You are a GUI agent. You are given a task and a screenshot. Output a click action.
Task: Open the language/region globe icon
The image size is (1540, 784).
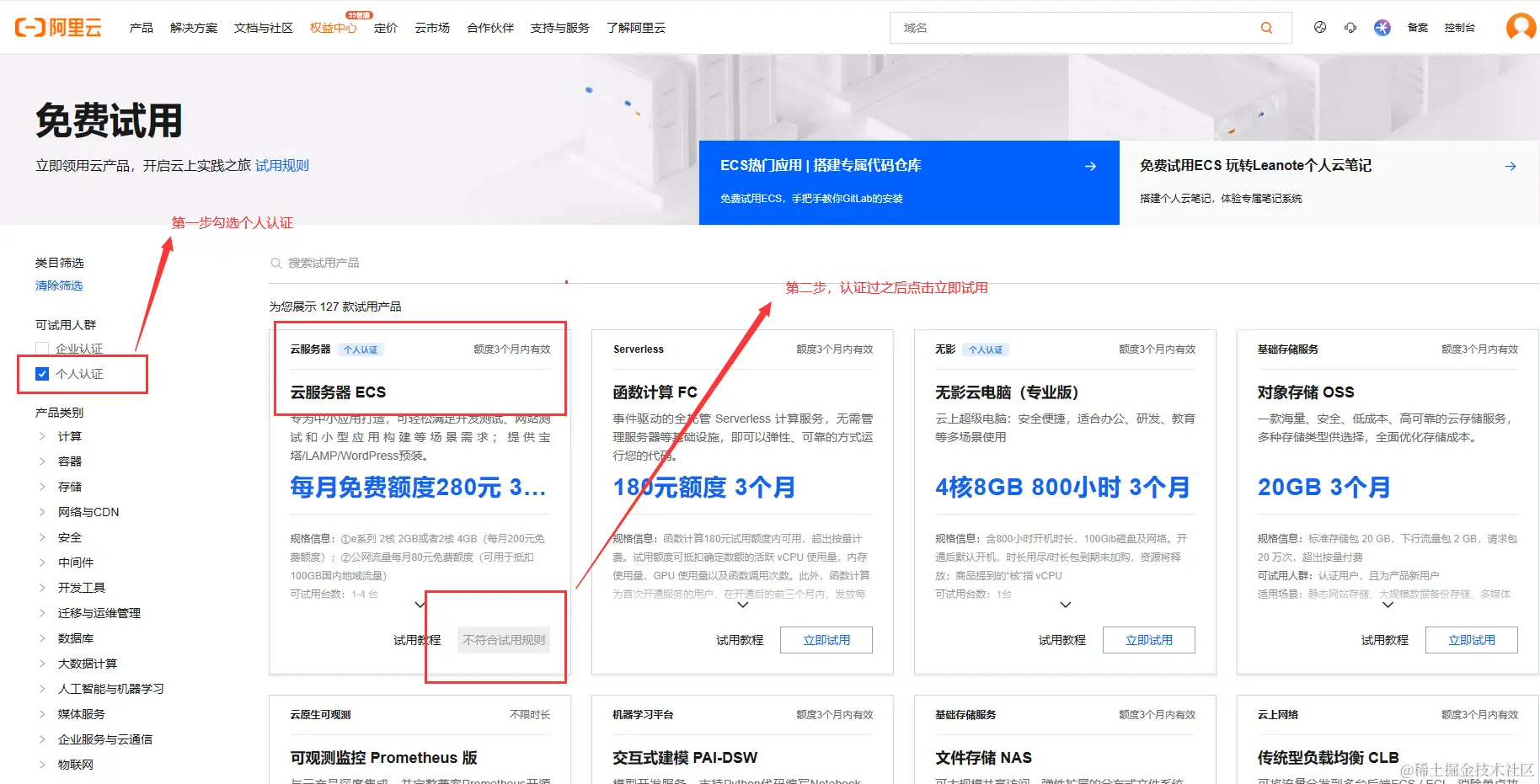[1319, 27]
